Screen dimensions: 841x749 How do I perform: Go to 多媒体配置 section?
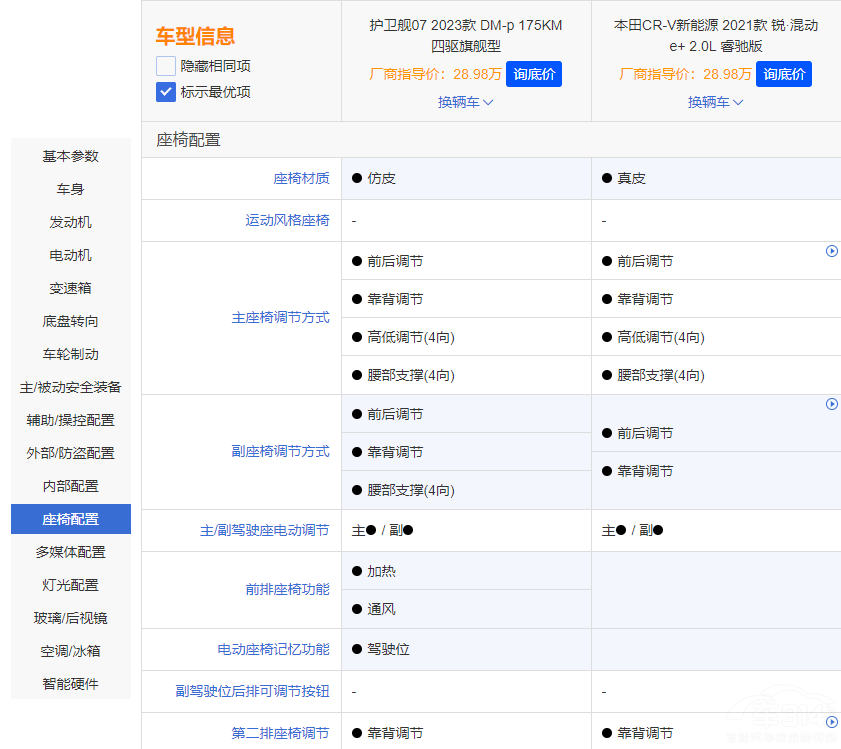point(71,552)
